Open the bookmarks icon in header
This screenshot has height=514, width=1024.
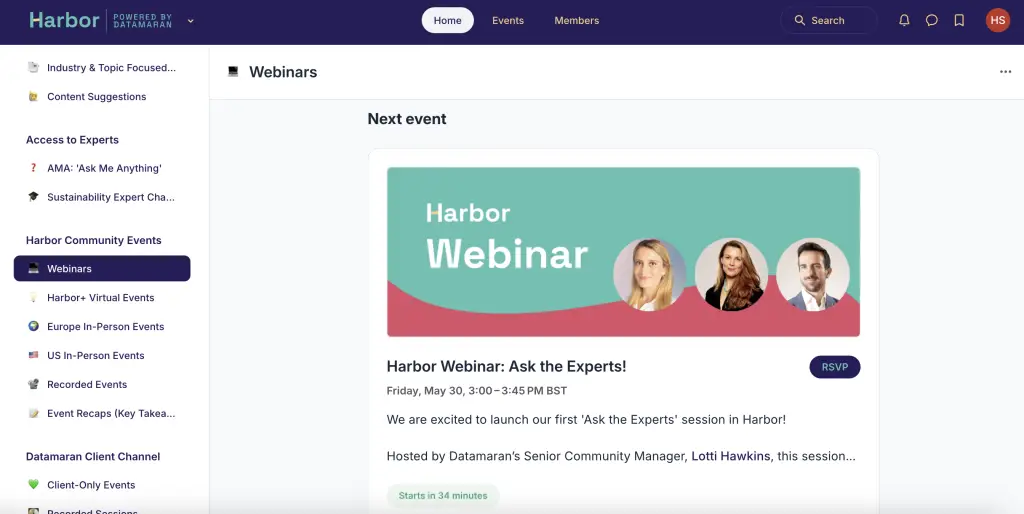pos(959,20)
